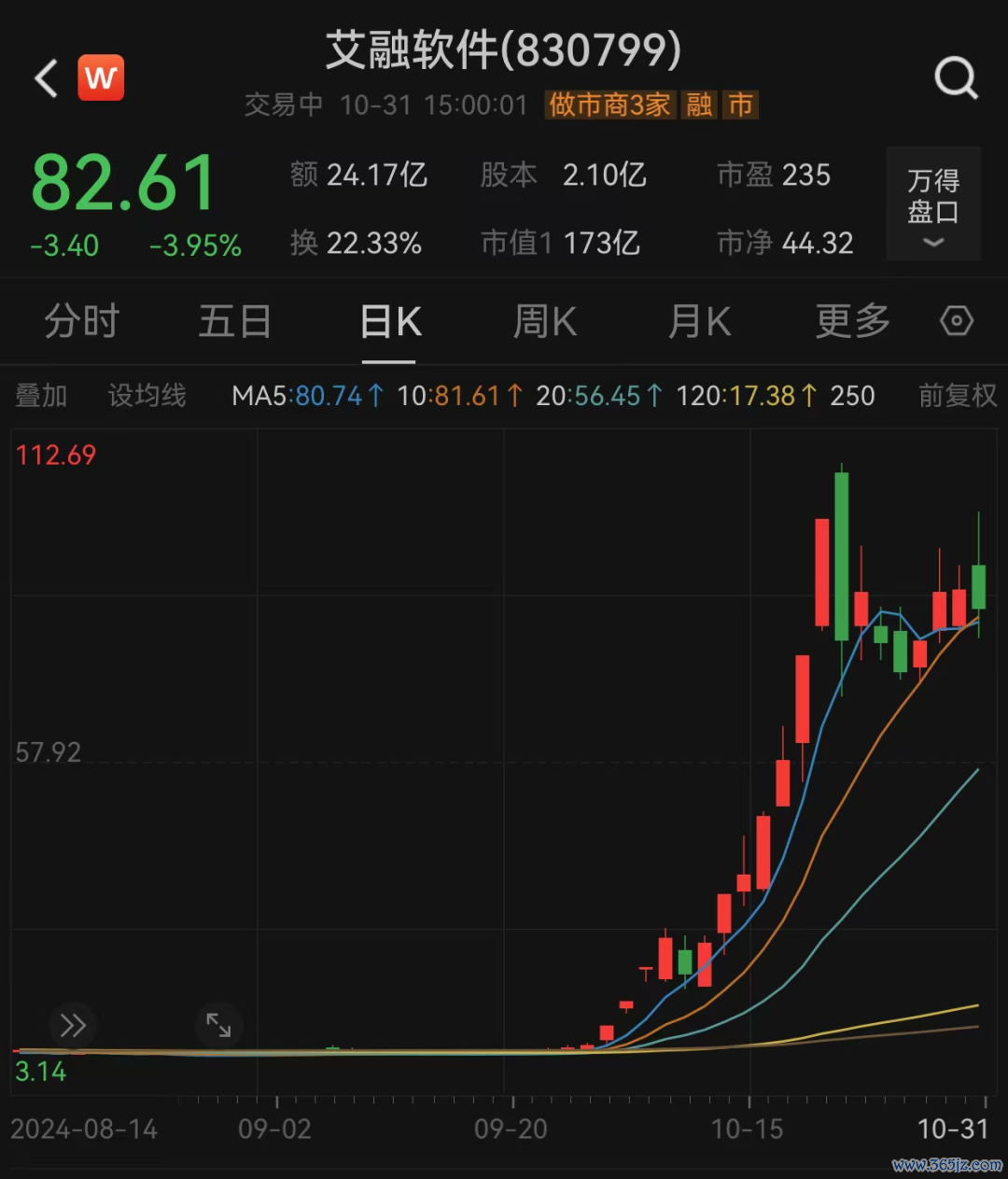Open chart settings hexagon icon
Image resolution: width=1008 pixels, height=1179 pixels.
[x=957, y=321]
